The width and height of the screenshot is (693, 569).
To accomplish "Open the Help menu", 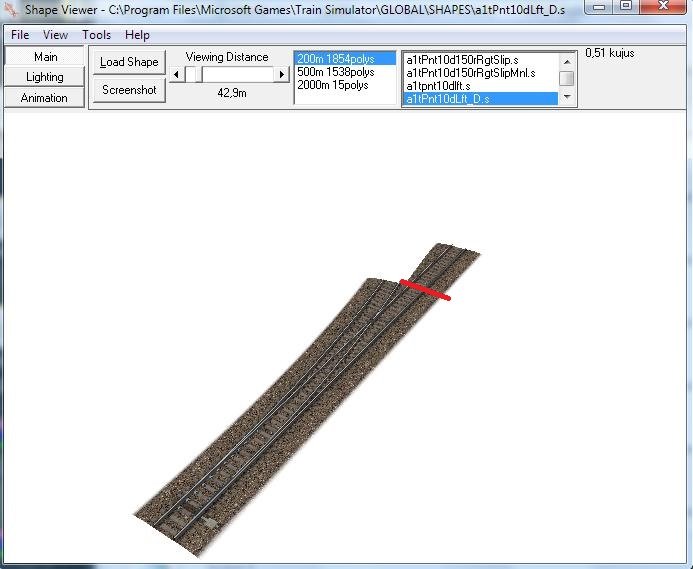I will [137, 35].
